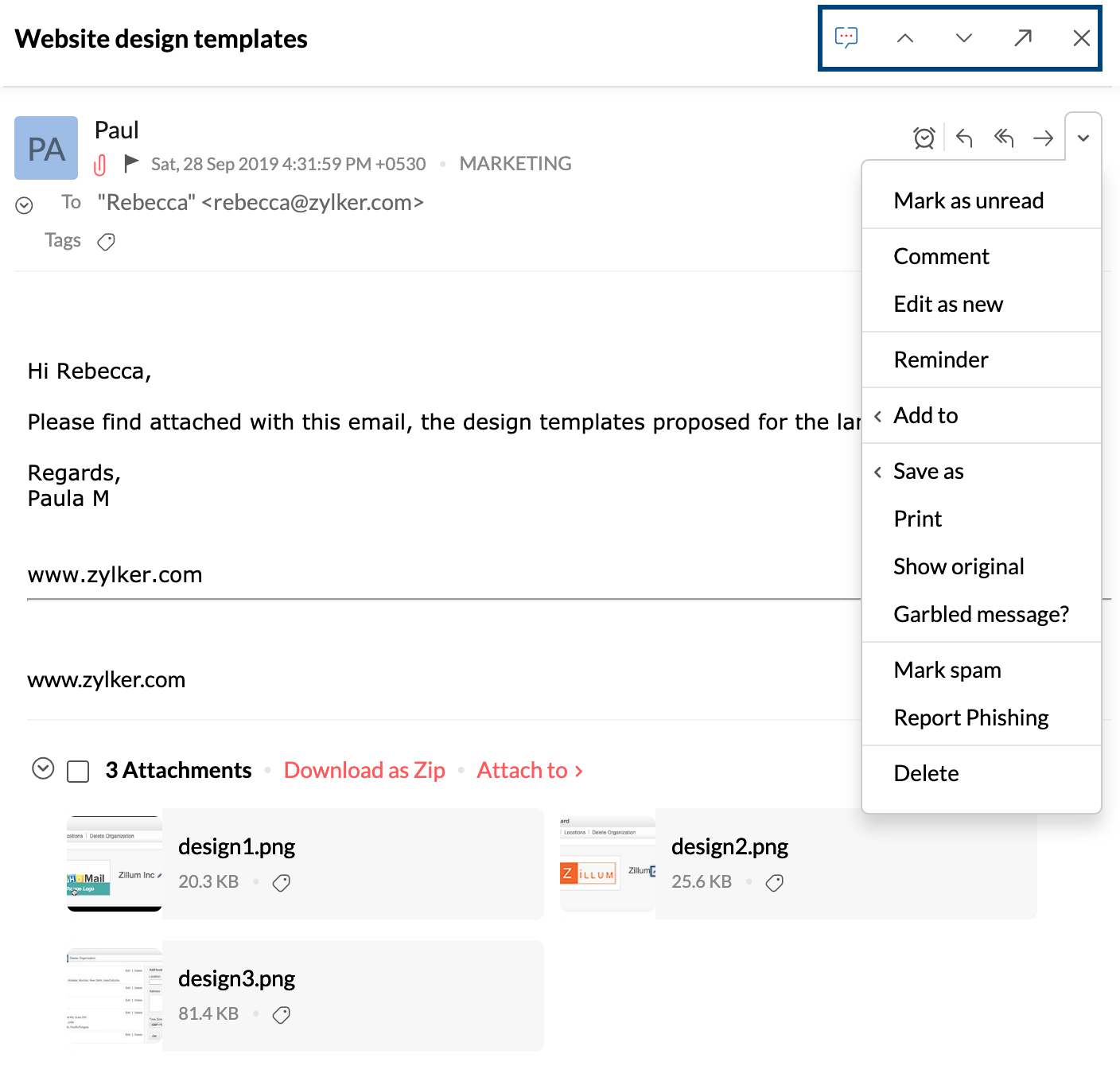1120x1085 pixels.
Task: Toggle the more actions dropdown arrow
Action: [x=1083, y=138]
